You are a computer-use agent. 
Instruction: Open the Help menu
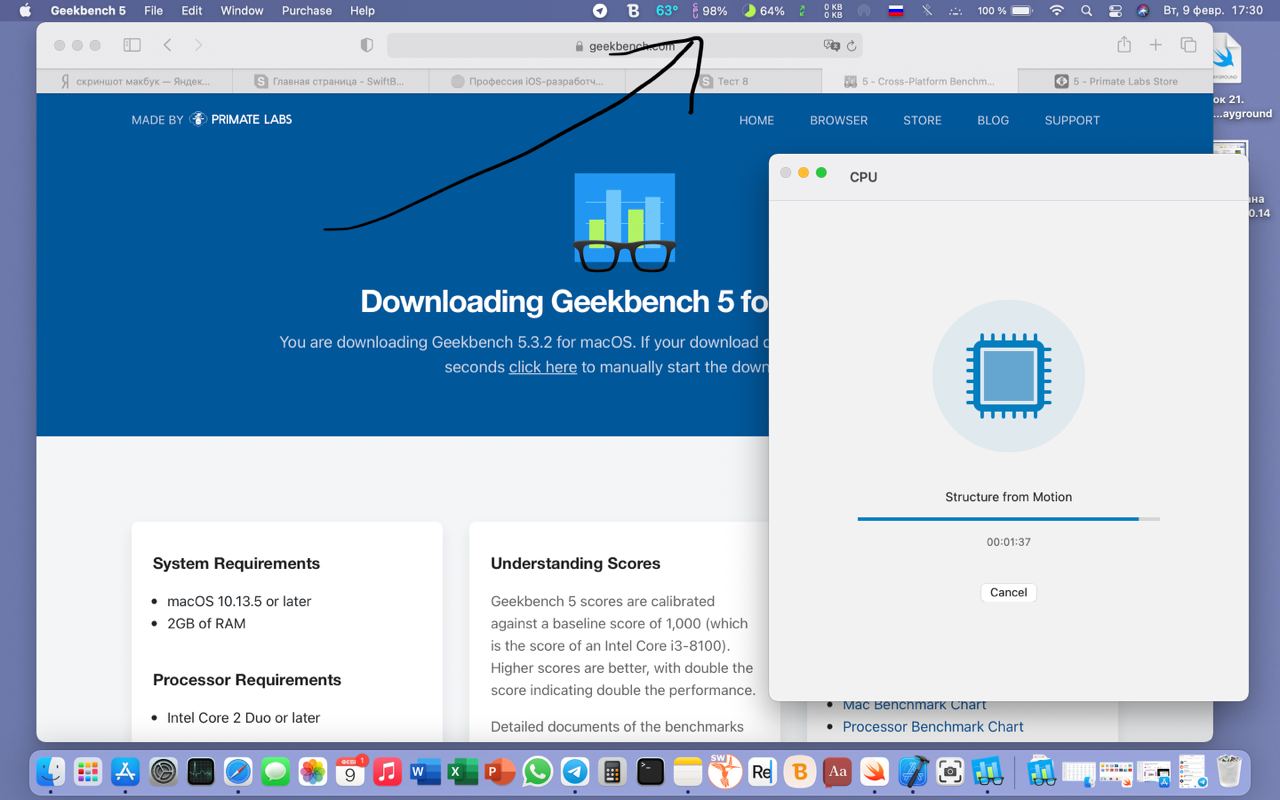(x=362, y=10)
